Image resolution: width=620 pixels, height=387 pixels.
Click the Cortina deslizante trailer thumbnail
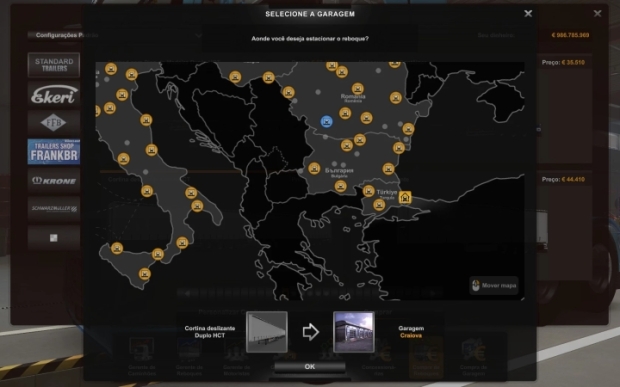click(x=267, y=332)
